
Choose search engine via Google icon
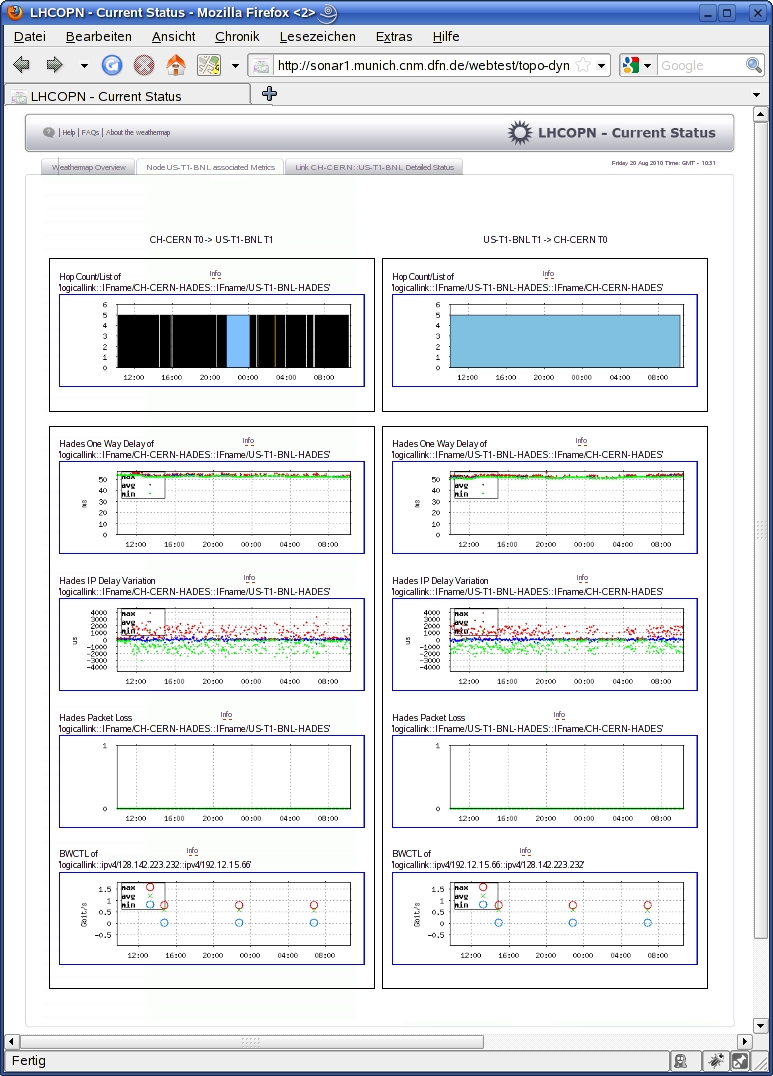click(636, 66)
